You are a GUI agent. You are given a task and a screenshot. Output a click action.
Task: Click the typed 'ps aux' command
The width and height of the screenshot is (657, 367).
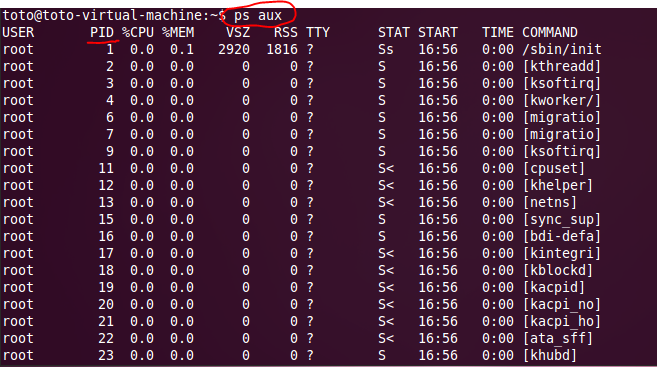[x=258, y=16]
